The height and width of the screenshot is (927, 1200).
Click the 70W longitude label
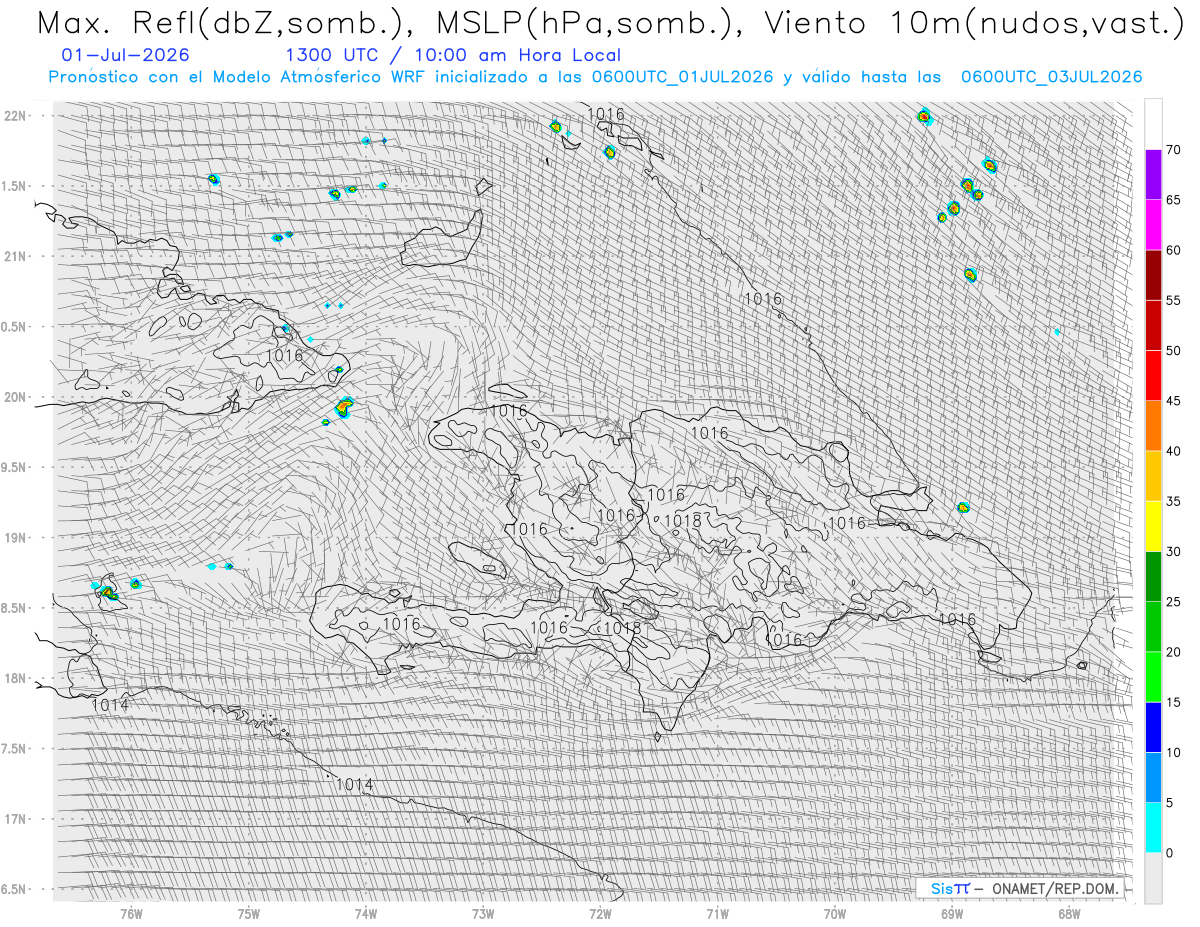click(x=835, y=913)
